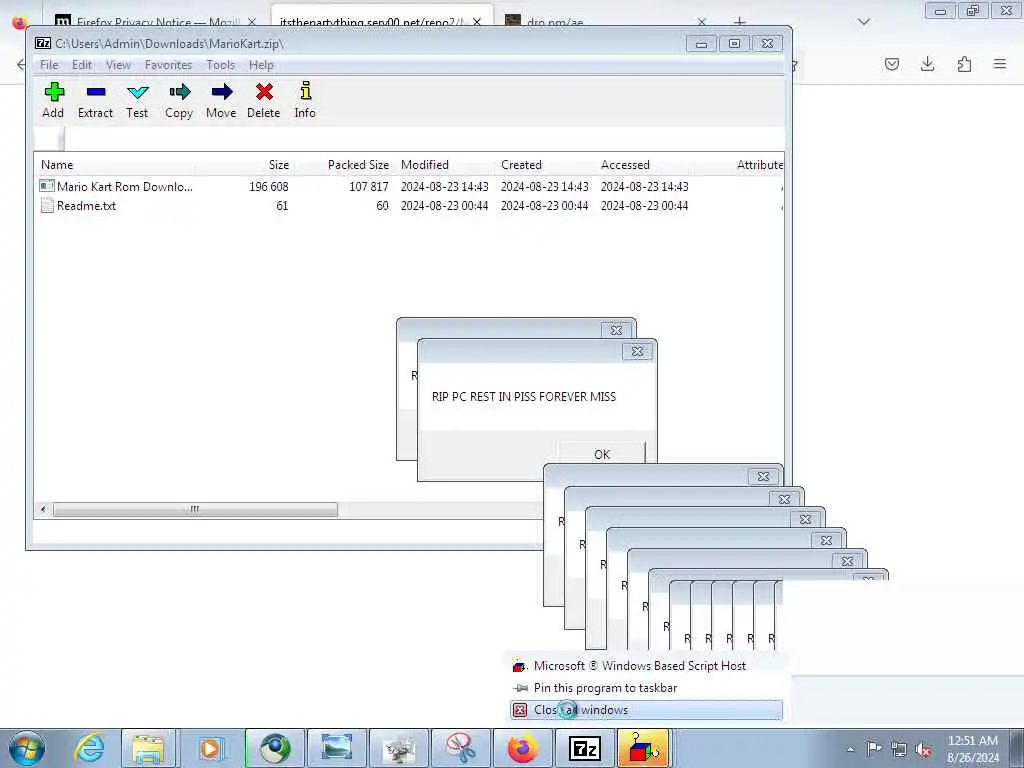The image size is (1024, 768).
Task: Click the network tray icon
Action: (899, 749)
